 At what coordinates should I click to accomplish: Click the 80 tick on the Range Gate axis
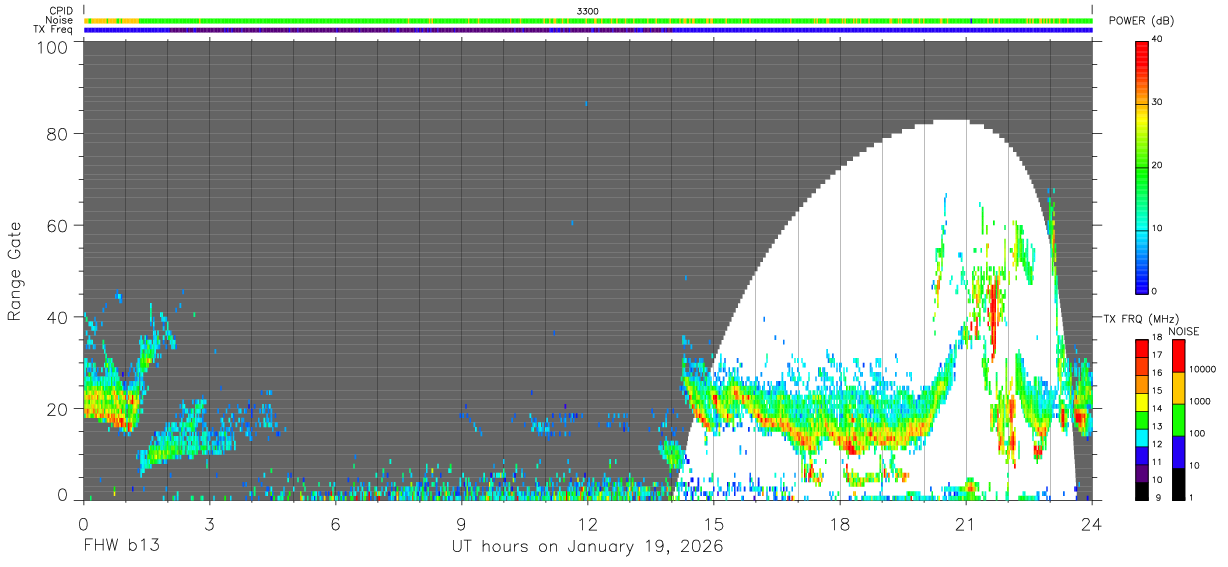click(56, 134)
